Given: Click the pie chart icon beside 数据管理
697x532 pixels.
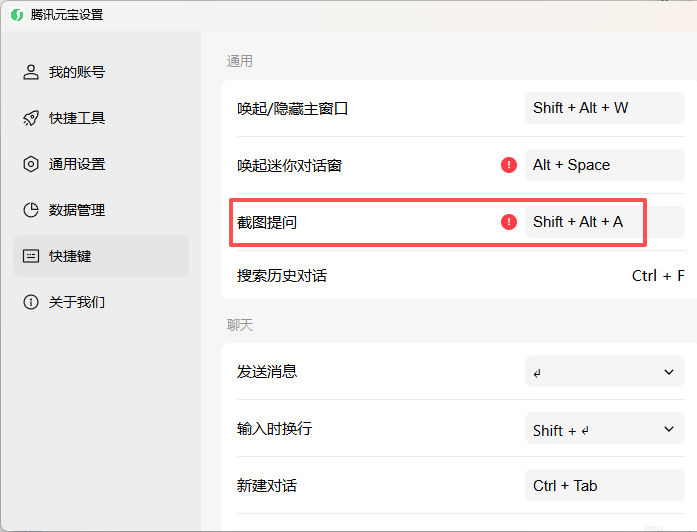Looking at the screenshot, I should (x=31, y=210).
